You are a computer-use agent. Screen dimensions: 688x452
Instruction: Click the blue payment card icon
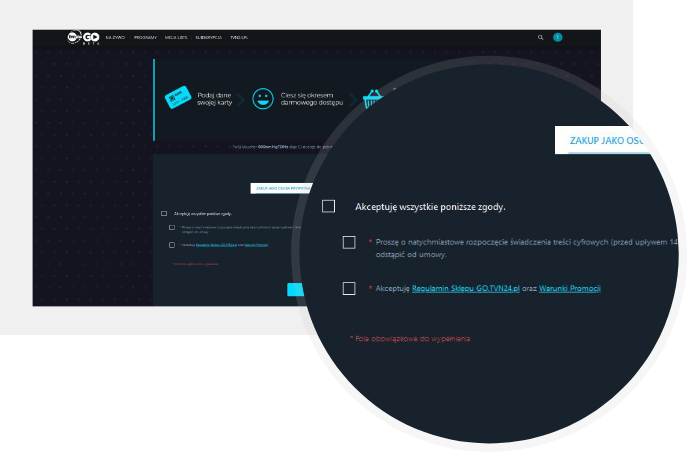[x=178, y=98]
